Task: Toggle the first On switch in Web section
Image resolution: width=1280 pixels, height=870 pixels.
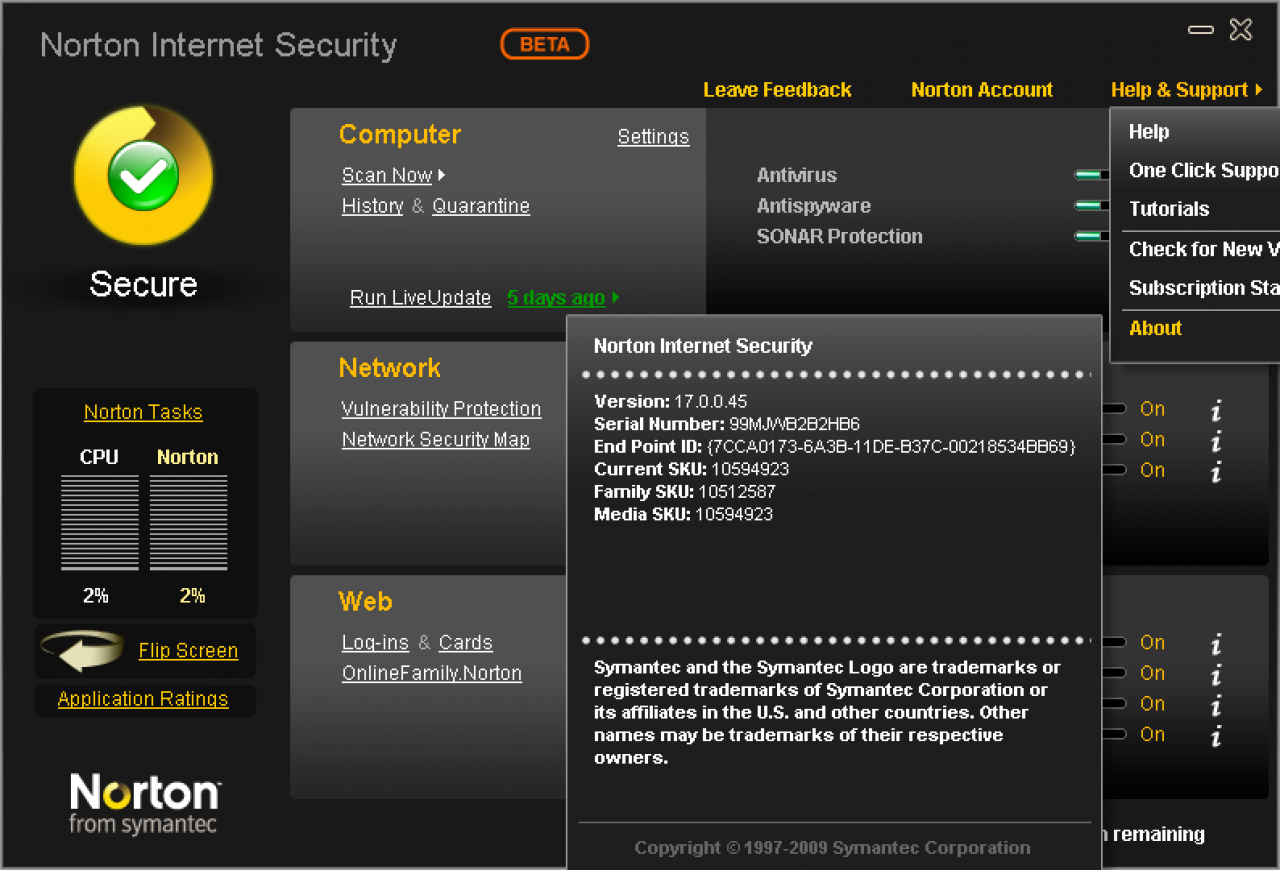Action: 1116,643
